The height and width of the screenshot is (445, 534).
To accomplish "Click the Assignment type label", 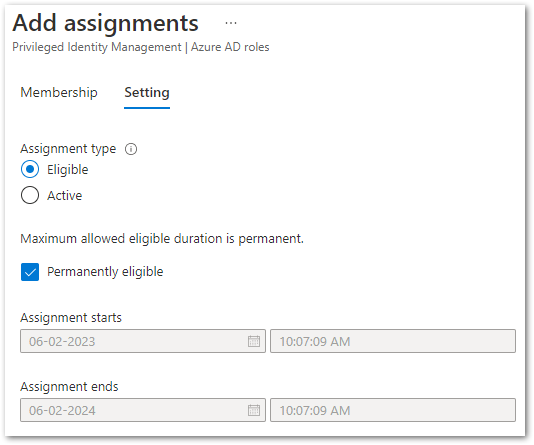I will 68,149.
